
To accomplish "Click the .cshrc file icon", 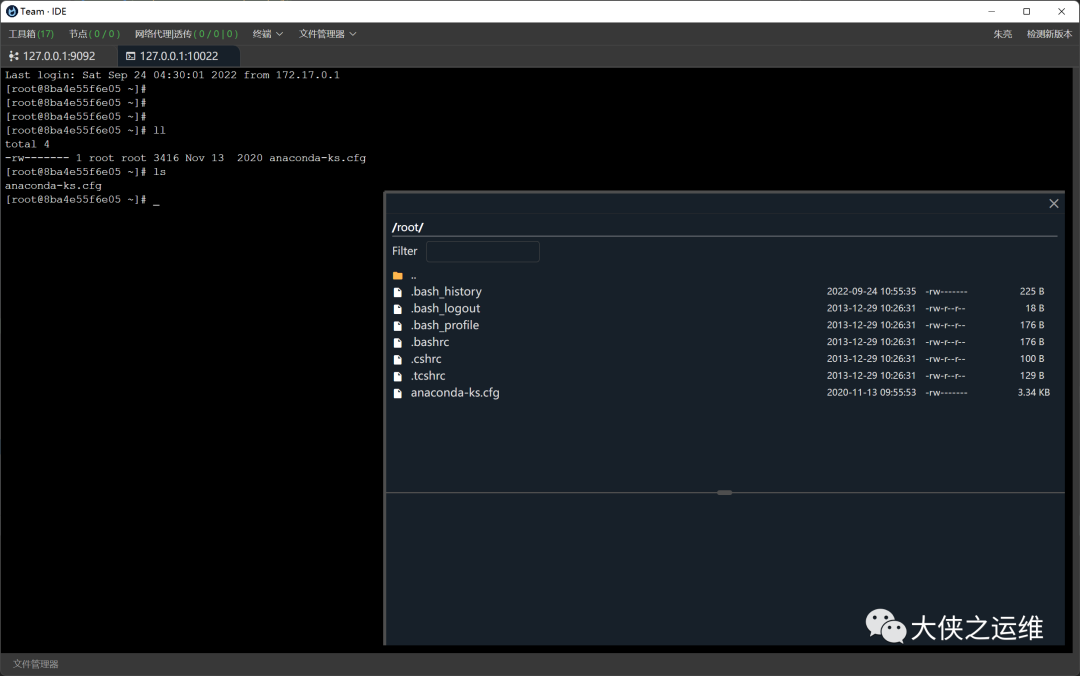I will pos(397,360).
